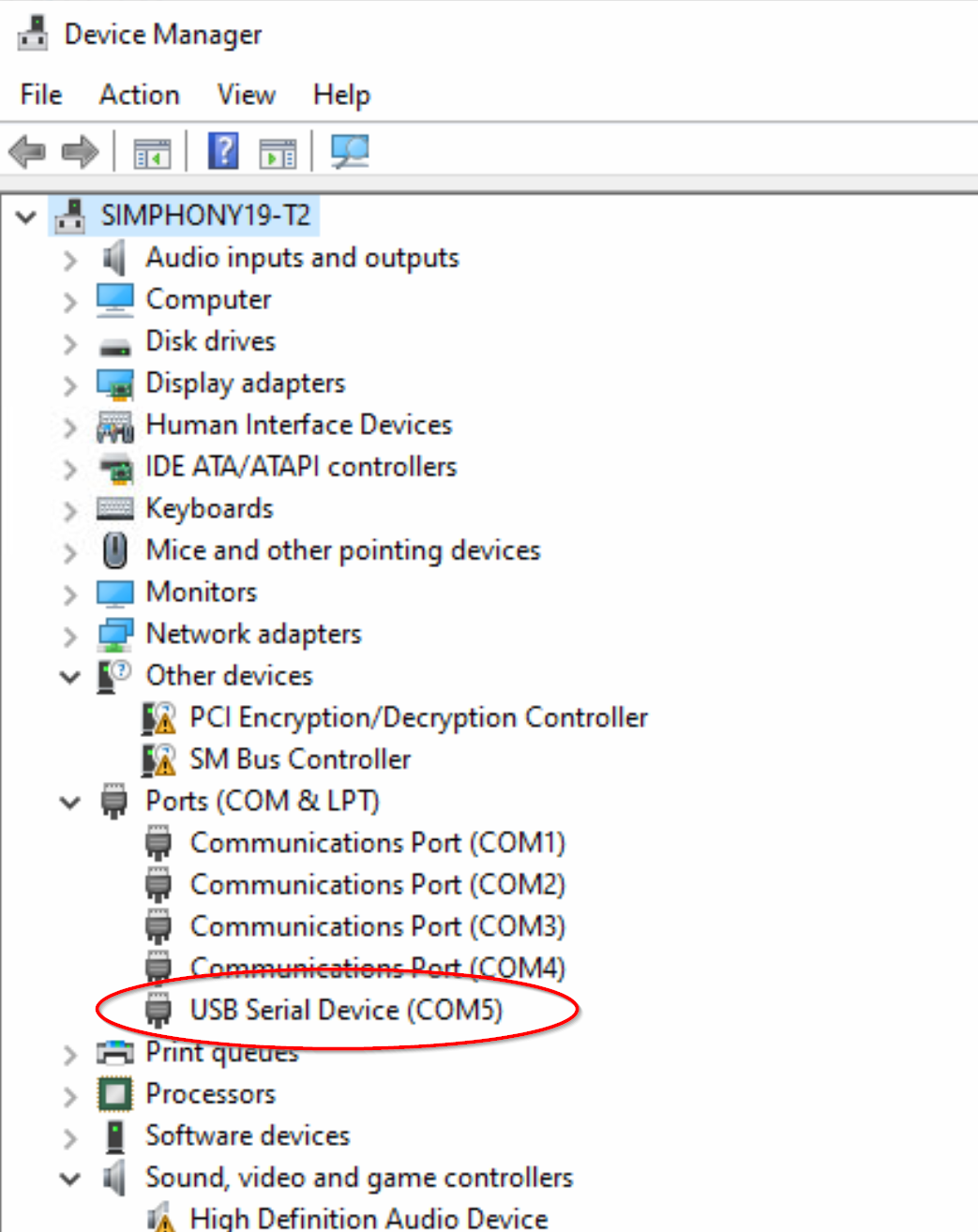Open the Action menu
This screenshot has height=1232, width=978.
140,95
